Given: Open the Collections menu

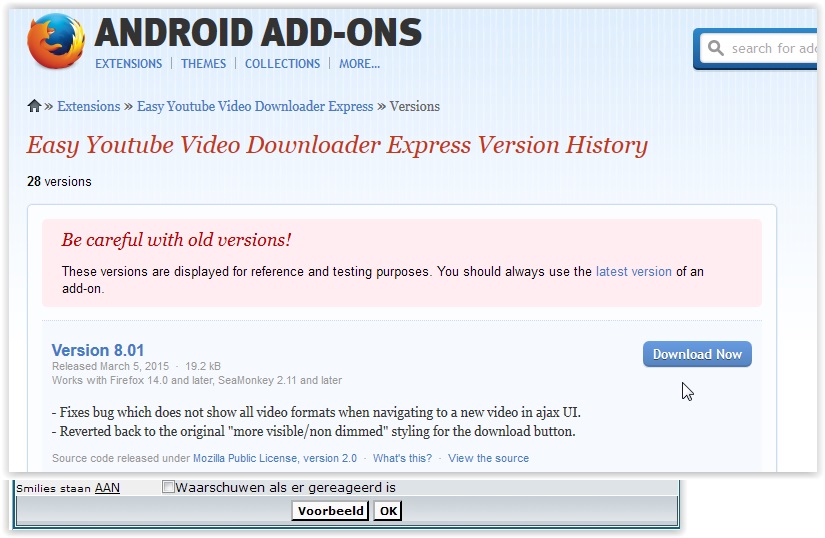Looking at the screenshot, I should click(x=282, y=64).
